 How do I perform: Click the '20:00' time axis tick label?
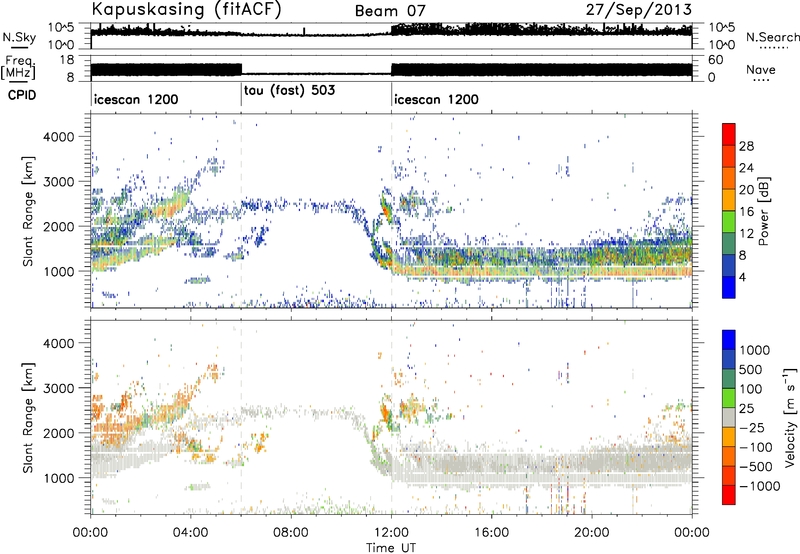click(x=591, y=533)
